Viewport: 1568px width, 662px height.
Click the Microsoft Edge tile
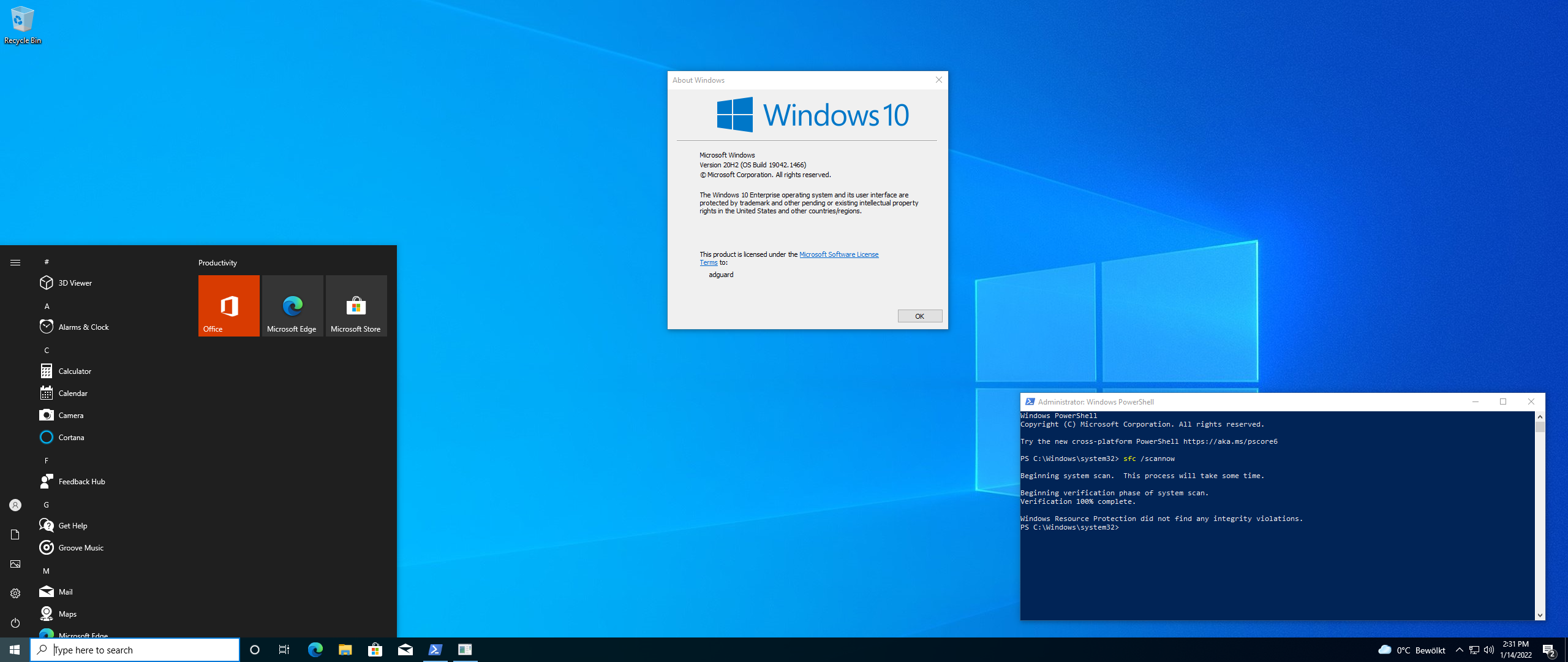tap(293, 305)
